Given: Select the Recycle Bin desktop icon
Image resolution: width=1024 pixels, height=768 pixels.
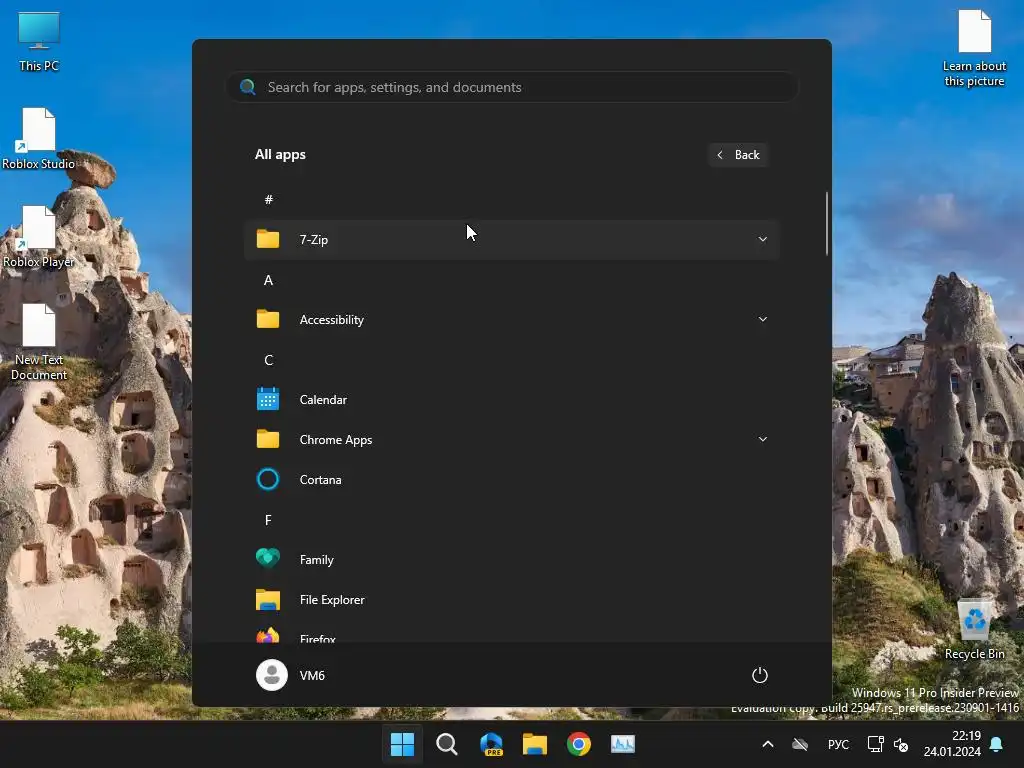Looking at the screenshot, I should click(x=974, y=630).
